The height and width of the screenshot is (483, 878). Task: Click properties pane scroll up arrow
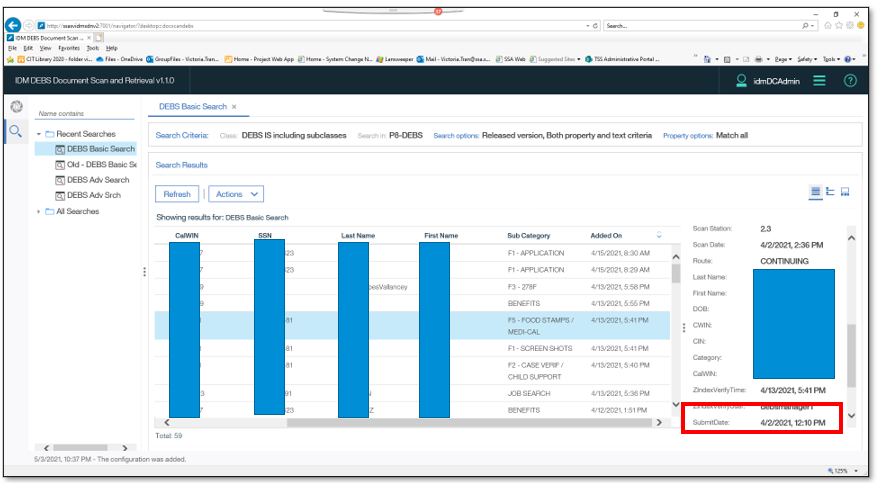coord(851,238)
